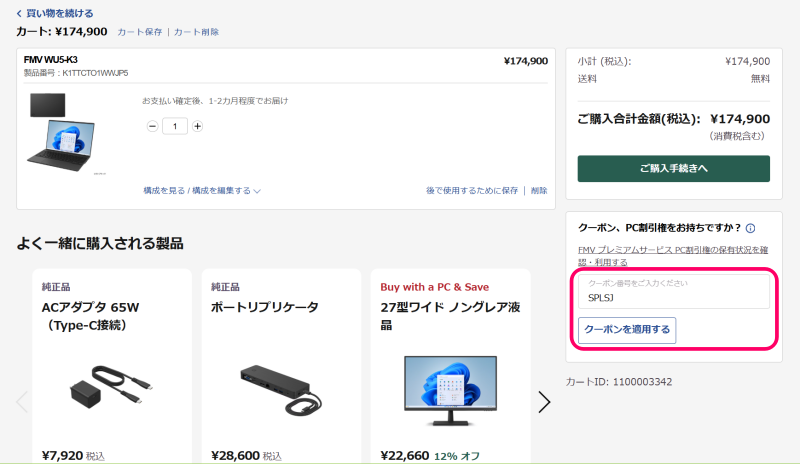Image resolution: width=800 pixels, height=464 pixels.
Task: Select 27型ワイド ノングレア液晶 title
Action: coord(451,316)
